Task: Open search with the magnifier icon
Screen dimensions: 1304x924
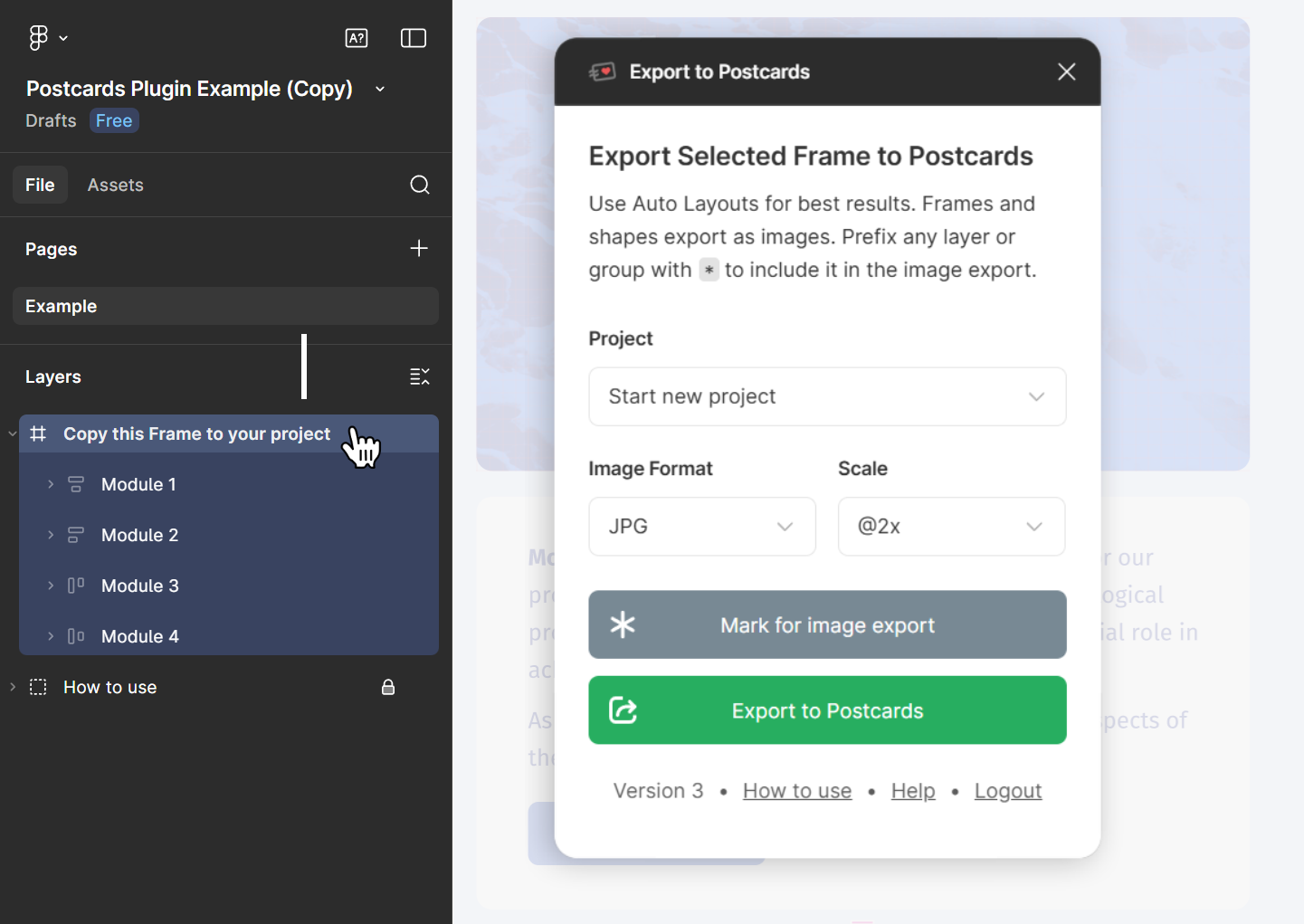Action: click(420, 185)
